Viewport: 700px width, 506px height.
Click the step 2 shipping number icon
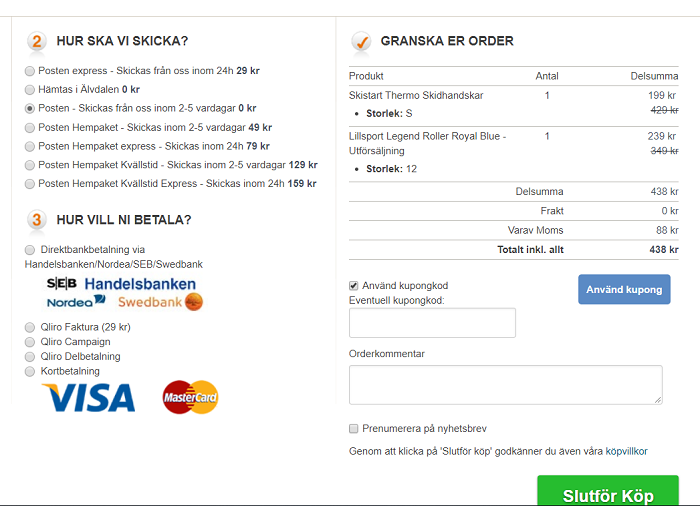pos(37,42)
